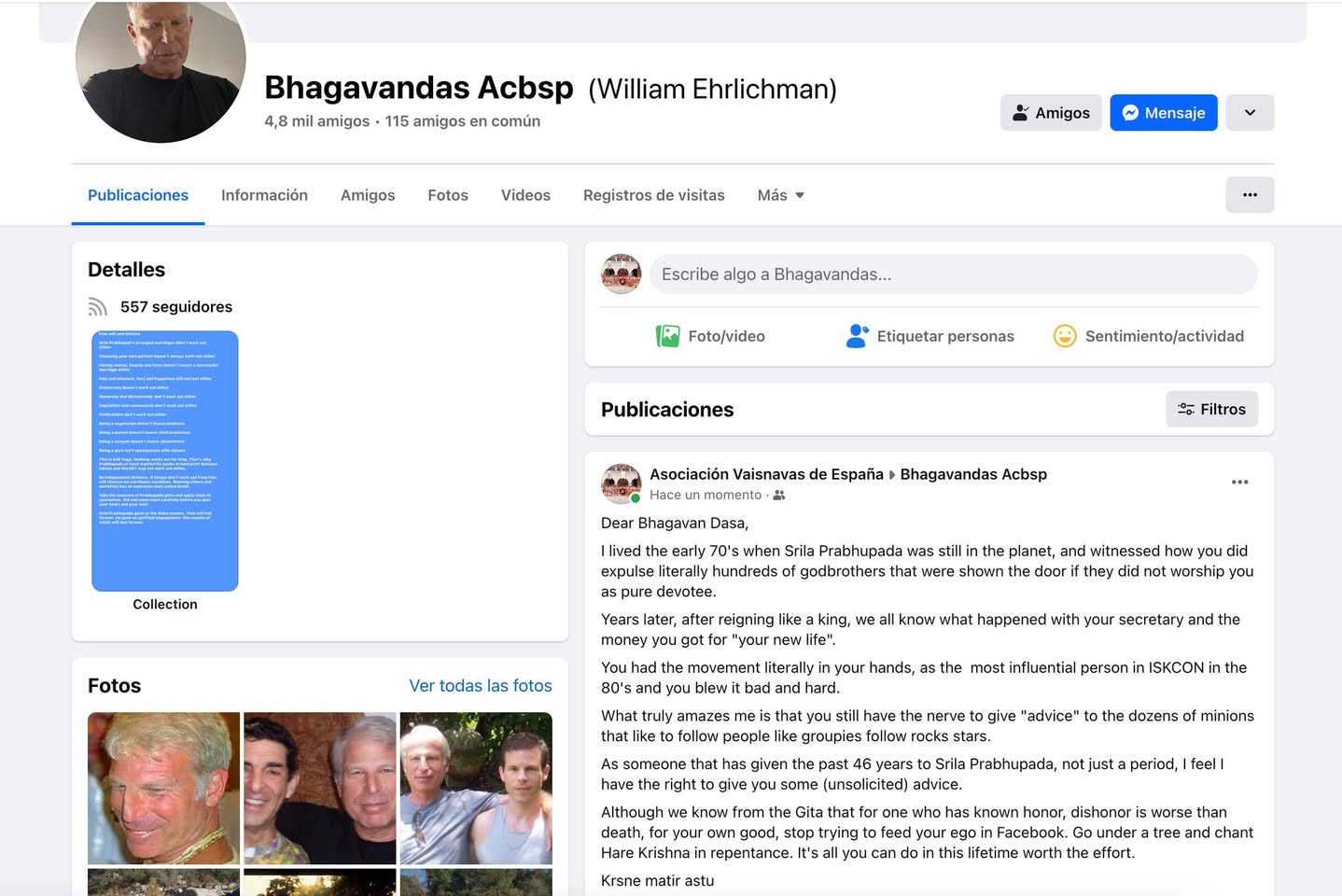Open the post's three-dot options menu
The height and width of the screenshot is (896, 1342).
[1239, 483]
